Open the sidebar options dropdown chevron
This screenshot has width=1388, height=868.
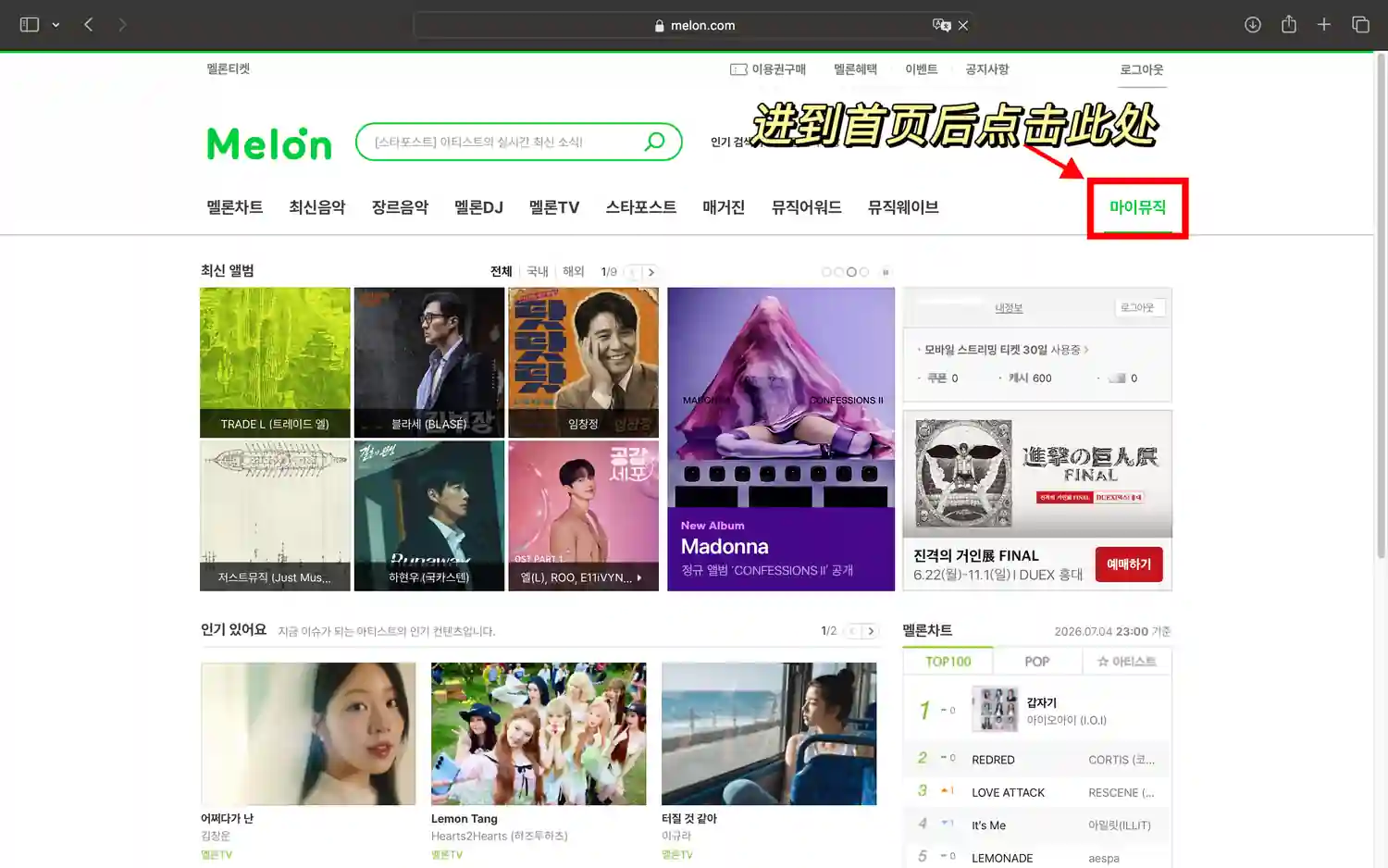[x=56, y=25]
